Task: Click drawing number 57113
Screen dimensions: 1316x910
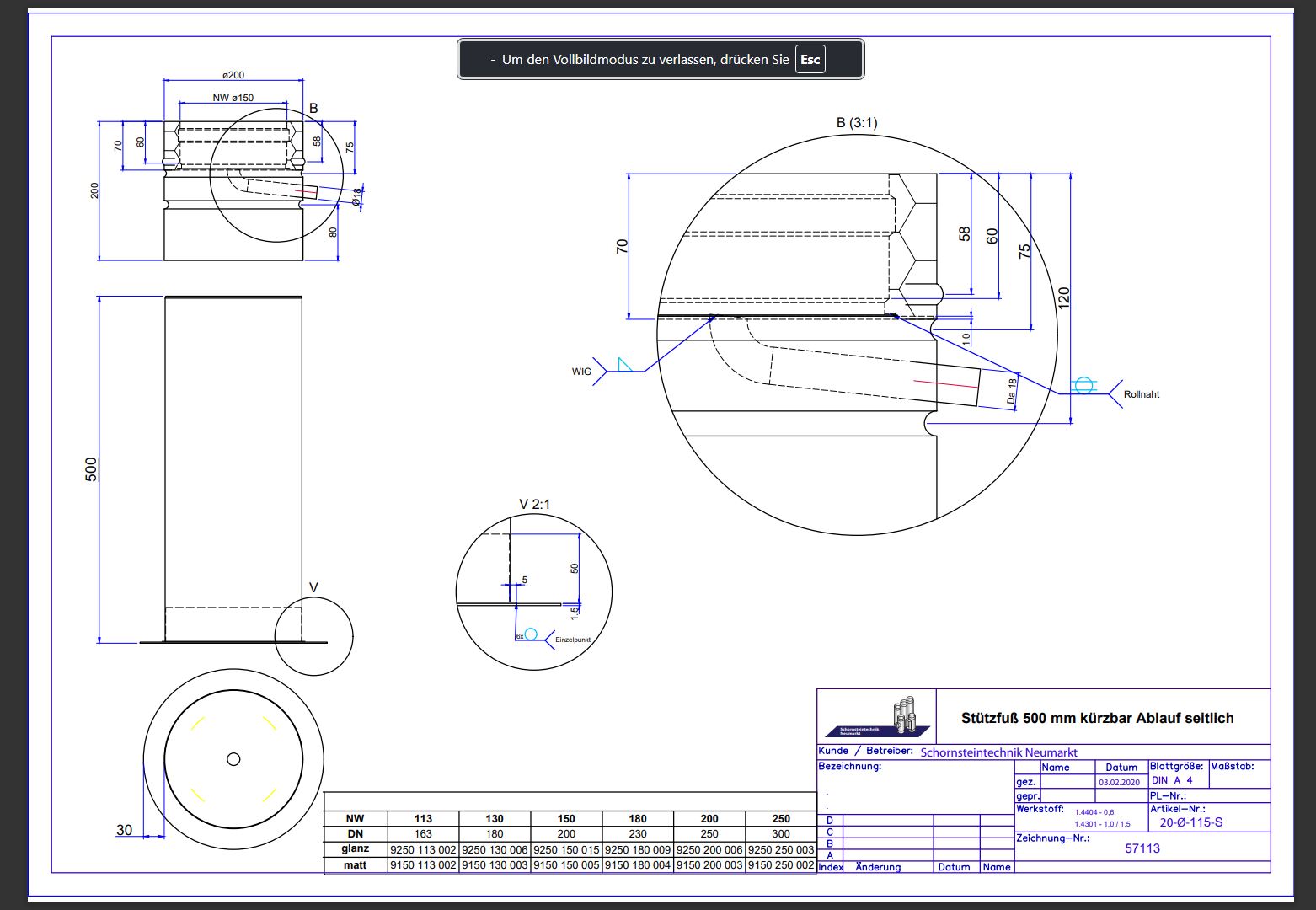Action: tap(1142, 848)
